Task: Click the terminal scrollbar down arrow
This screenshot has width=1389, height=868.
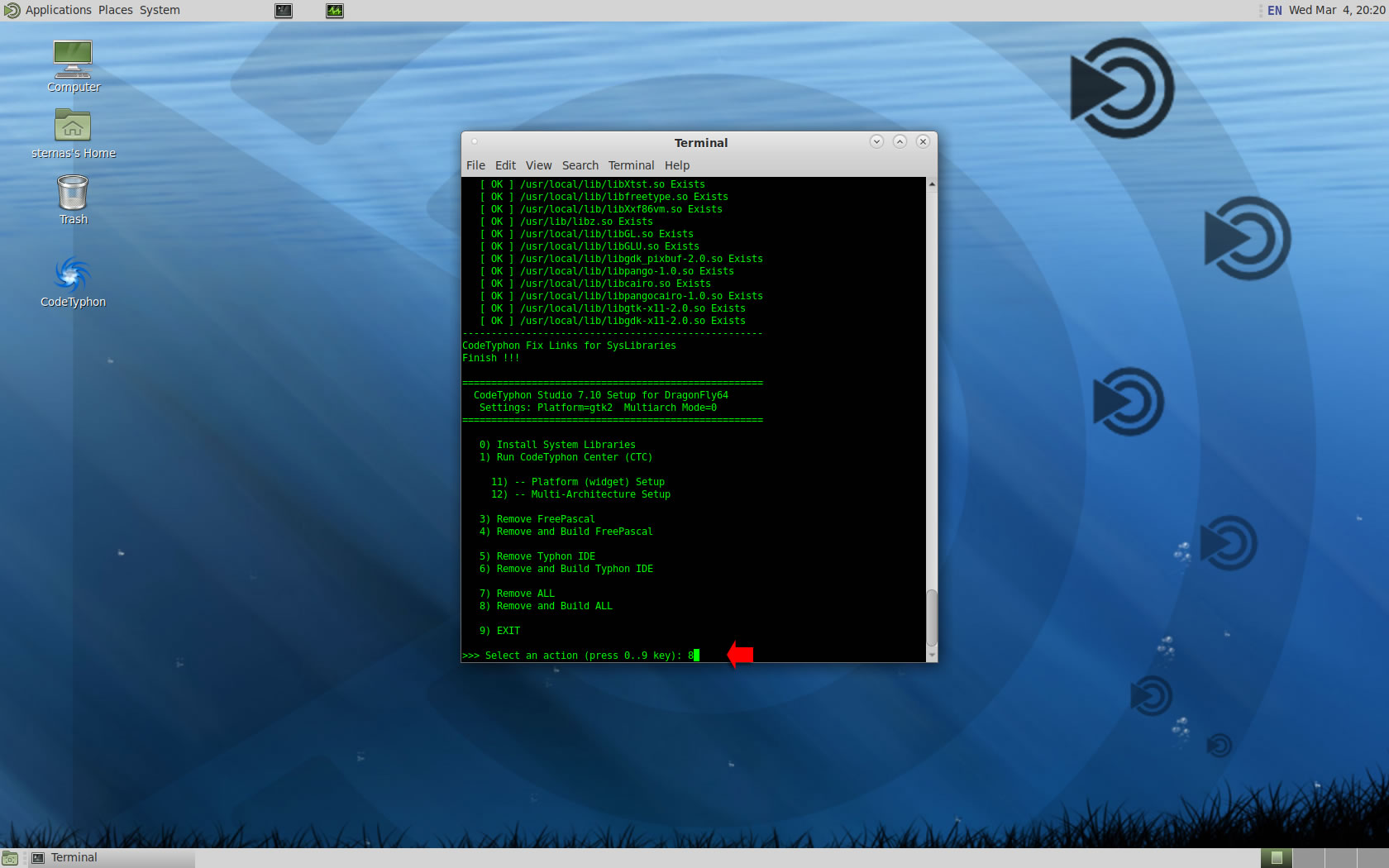Action: click(x=932, y=655)
